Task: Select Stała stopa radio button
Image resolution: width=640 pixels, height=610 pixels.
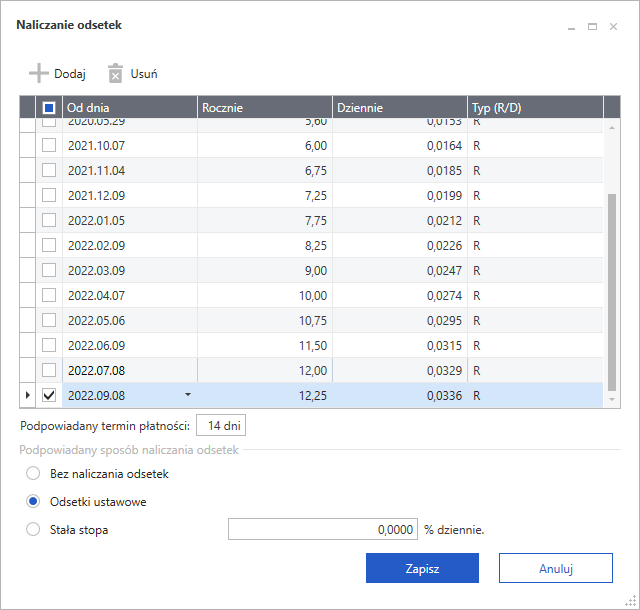Action: [34, 529]
